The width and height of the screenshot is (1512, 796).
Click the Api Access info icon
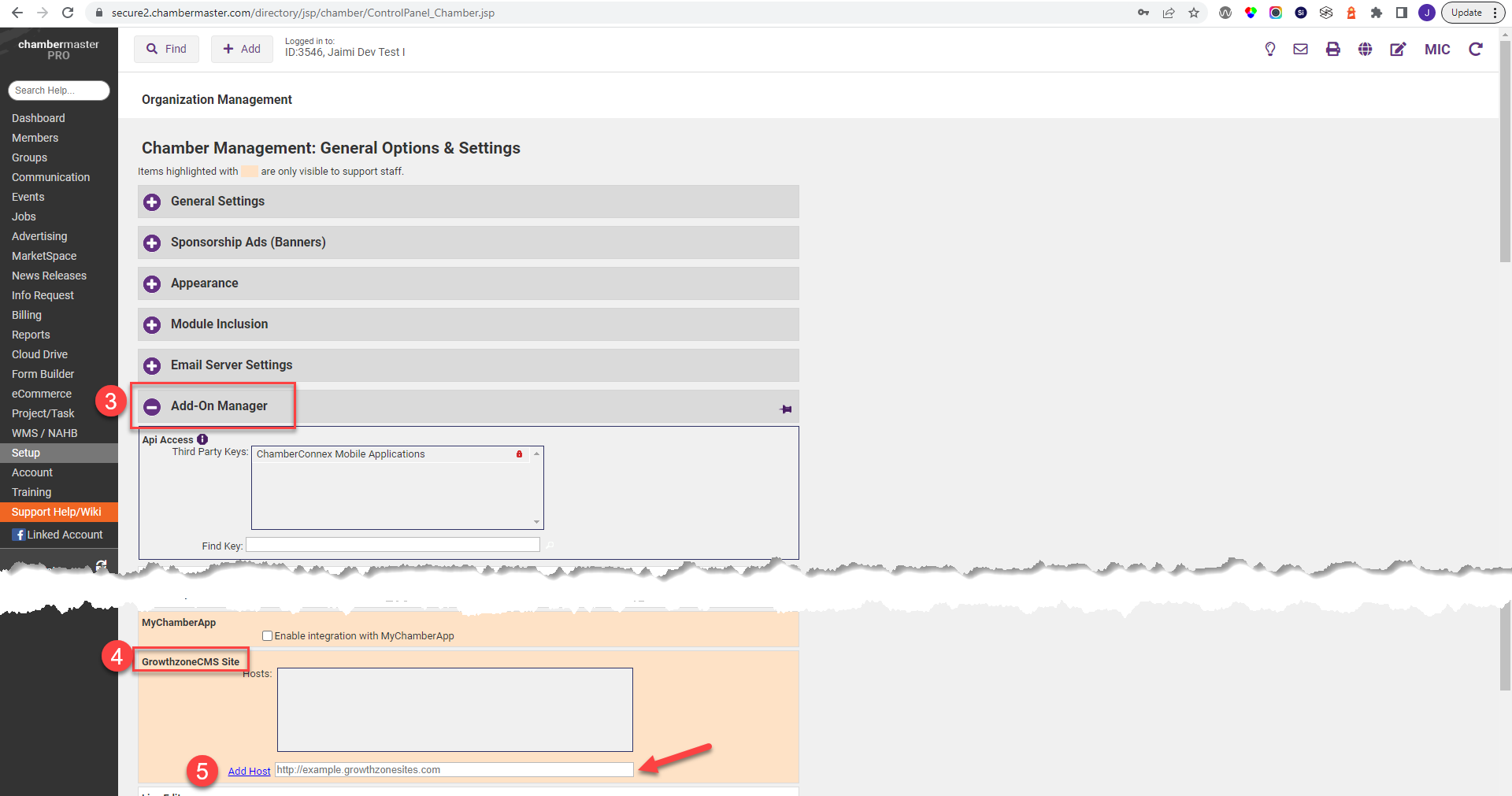coord(202,439)
